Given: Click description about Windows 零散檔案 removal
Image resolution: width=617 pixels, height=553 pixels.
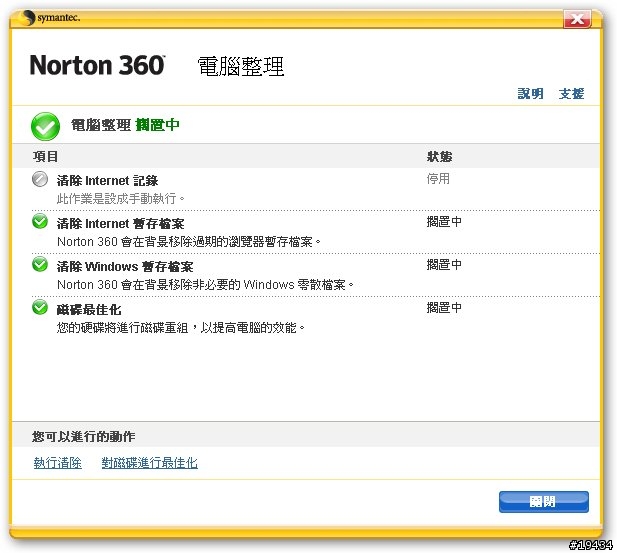Looking at the screenshot, I should [x=205, y=284].
